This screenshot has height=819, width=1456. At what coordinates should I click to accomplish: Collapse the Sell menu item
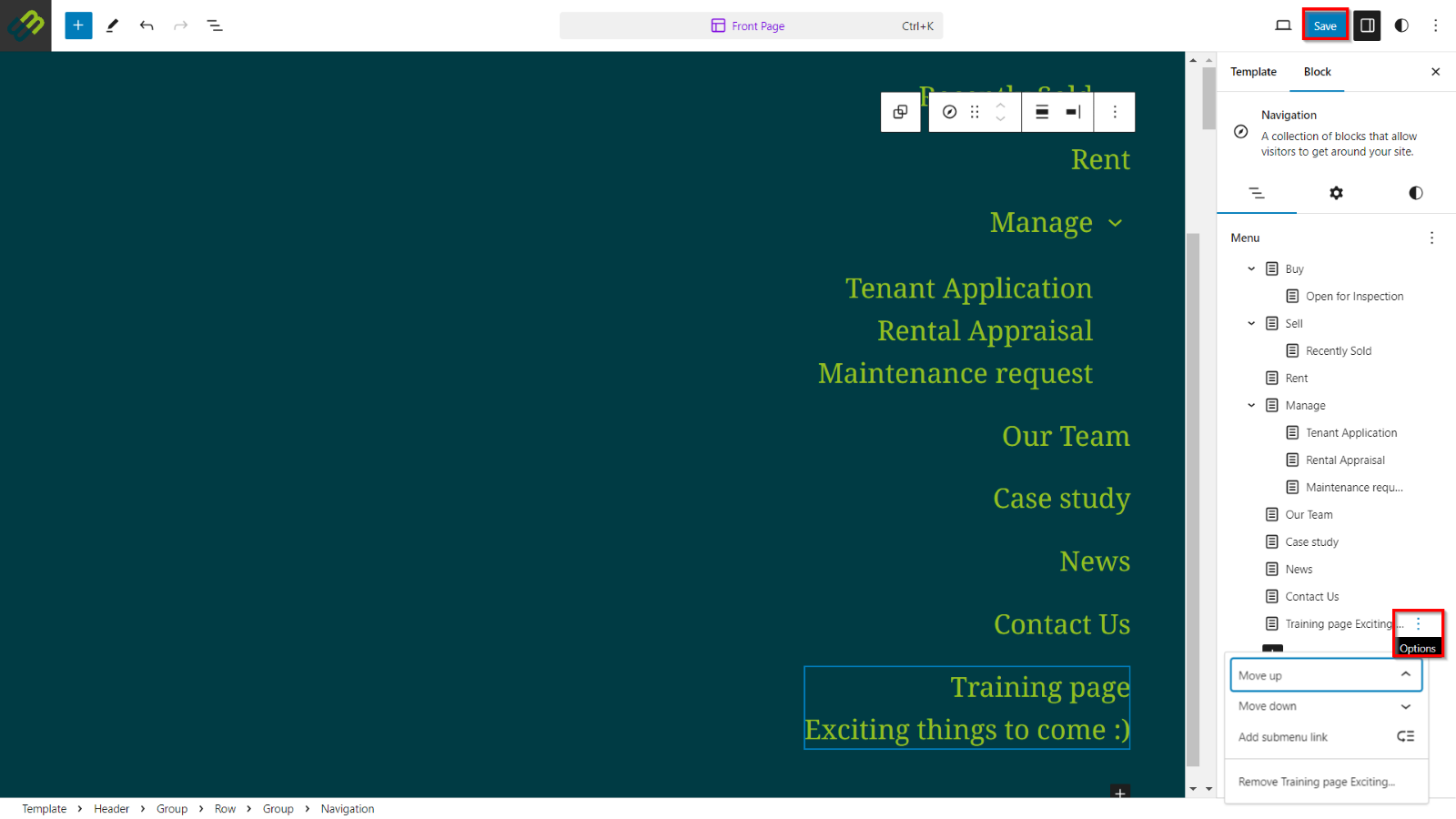(1251, 323)
